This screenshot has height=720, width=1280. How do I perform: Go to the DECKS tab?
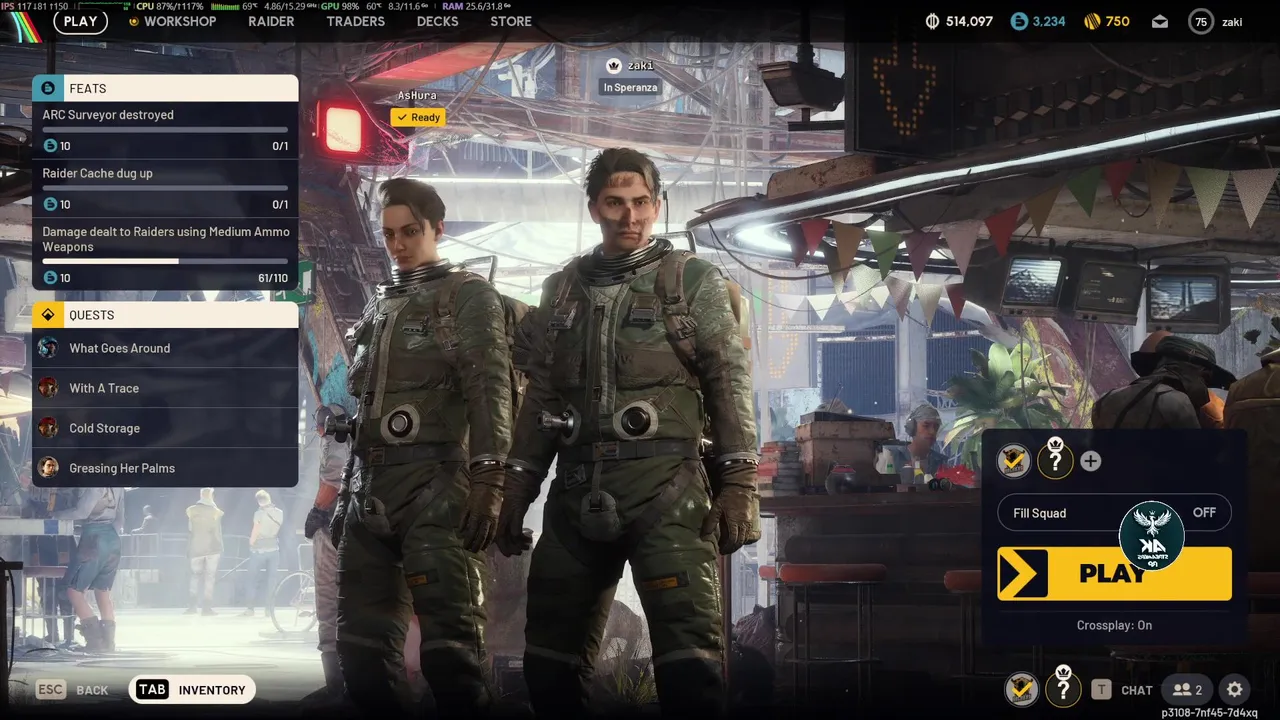click(x=437, y=21)
